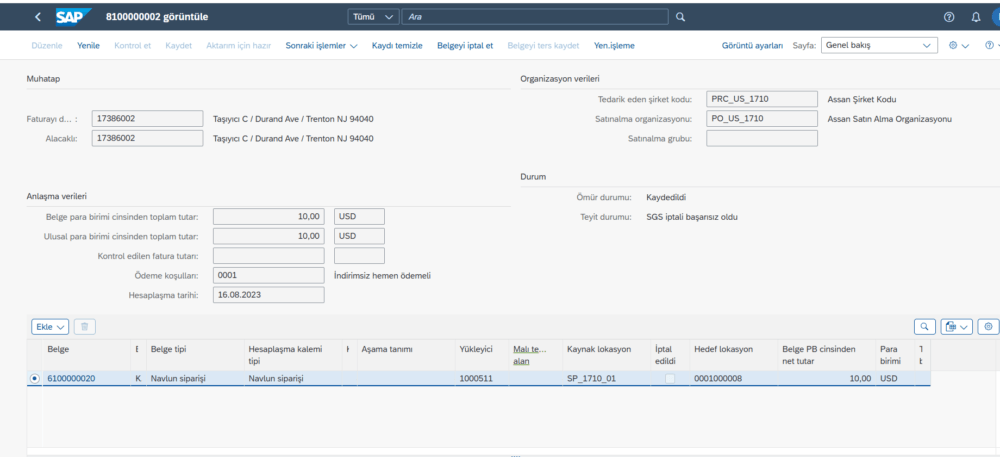1000x457 pixels.
Task: Click Kaydı temizle
Action: coord(397,46)
